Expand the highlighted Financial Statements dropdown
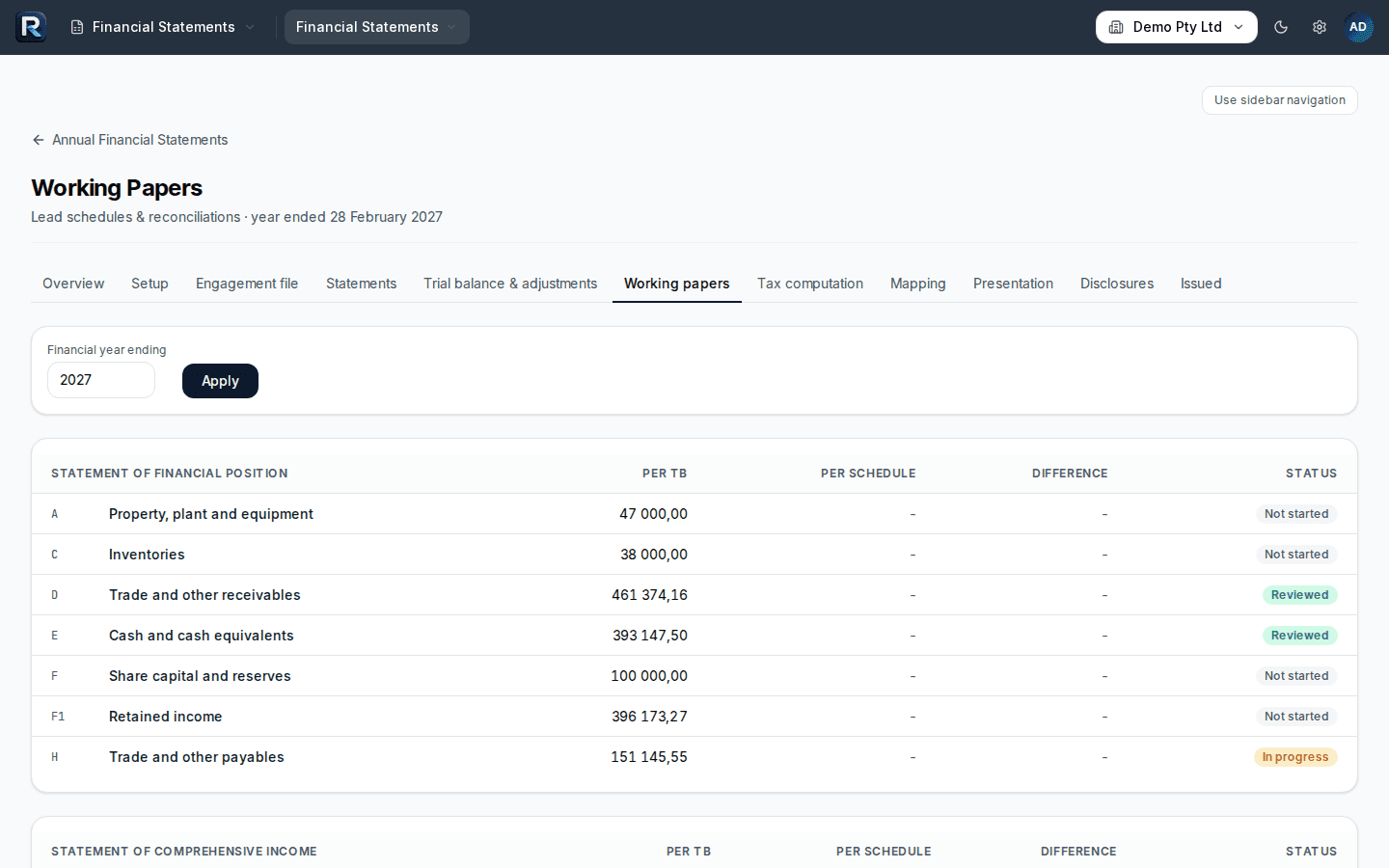Image resolution: width=1389 pixels, height=868 pixels. tap(376, 27)
